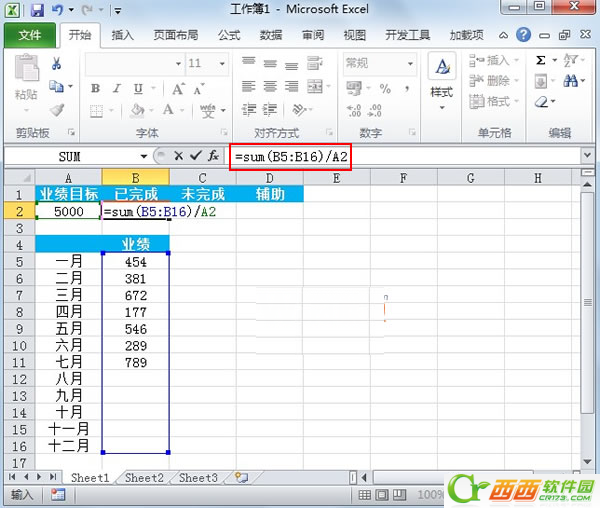The image size is (600, 508).
Task: Click the Format Painter brush icon
Action: [57, 110]
